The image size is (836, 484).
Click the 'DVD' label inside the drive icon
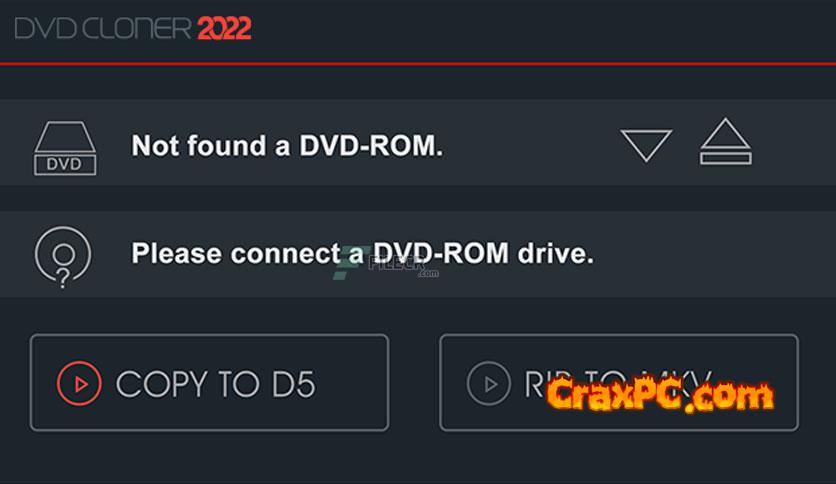point(64,164)
